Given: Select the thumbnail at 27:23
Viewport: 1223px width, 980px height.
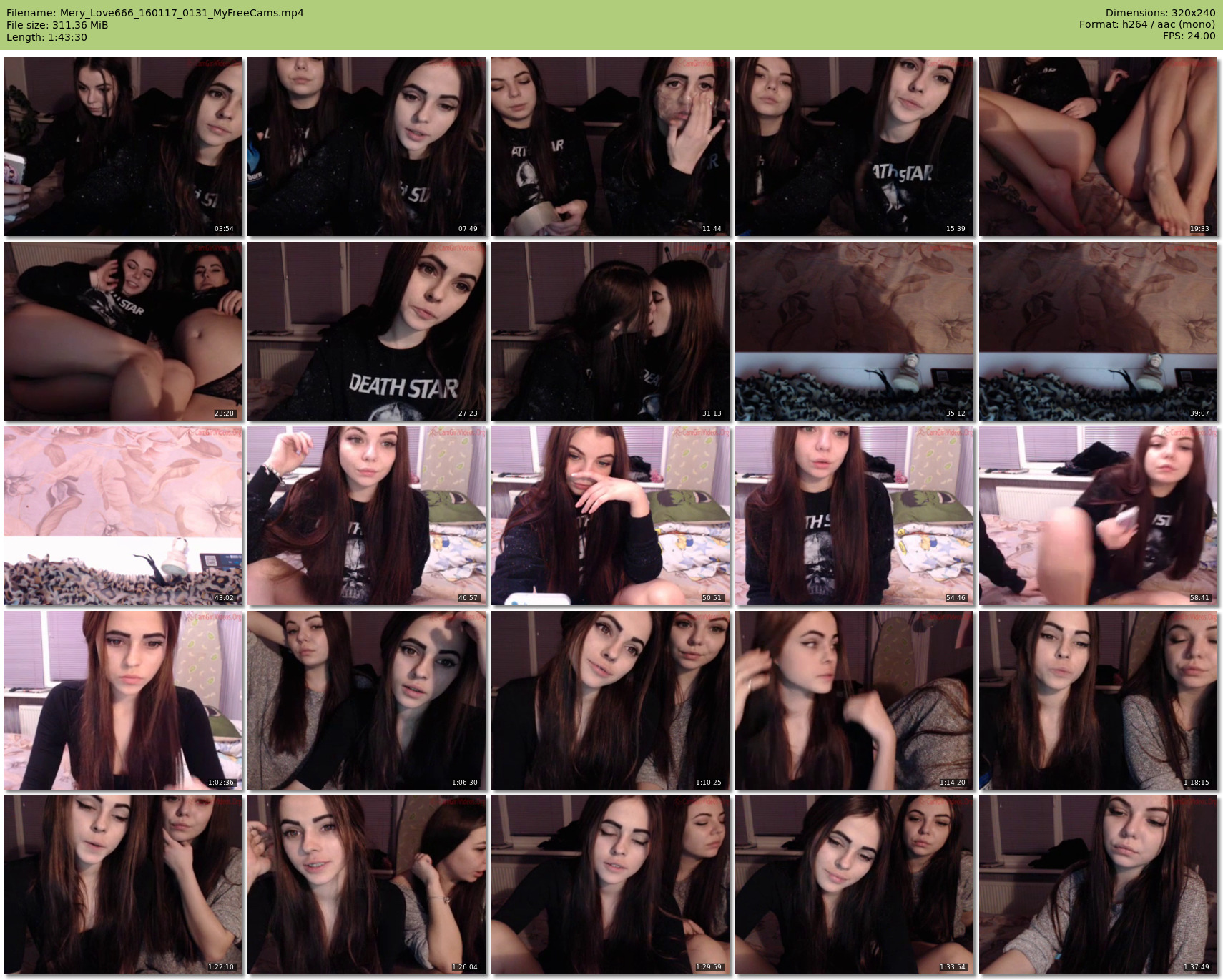Looking at the screenshot, I should coord(367,331).
